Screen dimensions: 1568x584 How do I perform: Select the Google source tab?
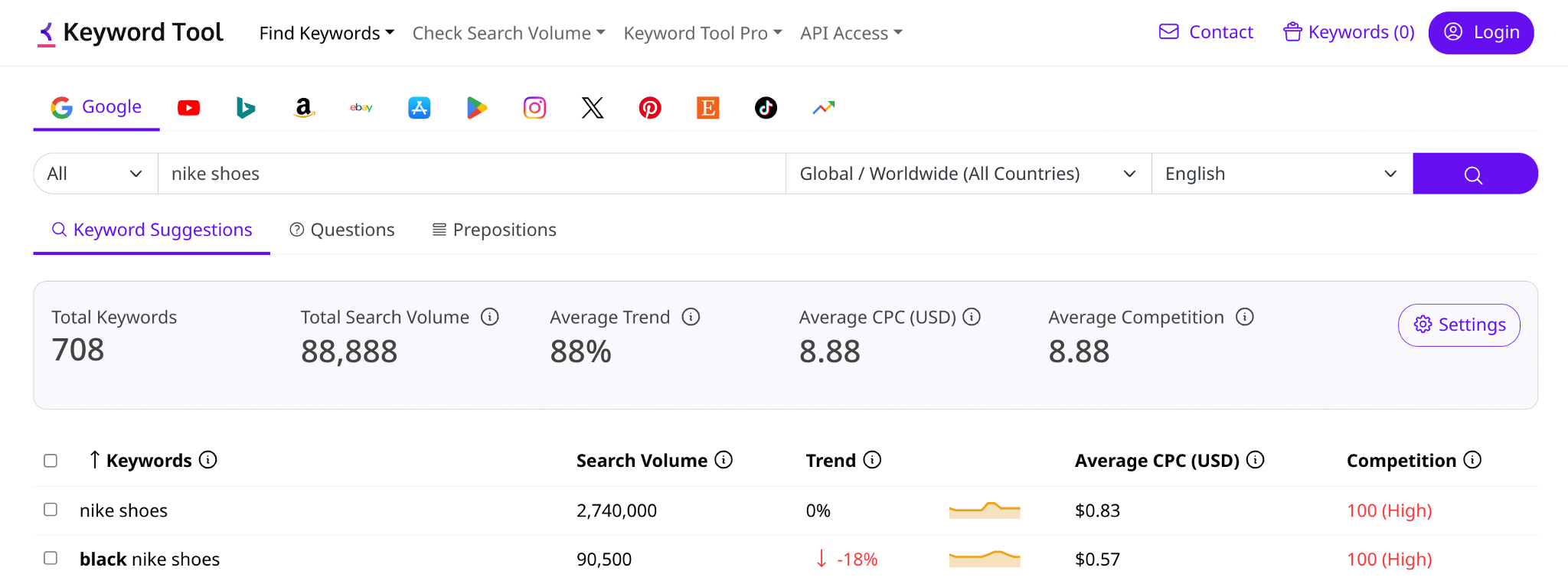coord(96,108)
